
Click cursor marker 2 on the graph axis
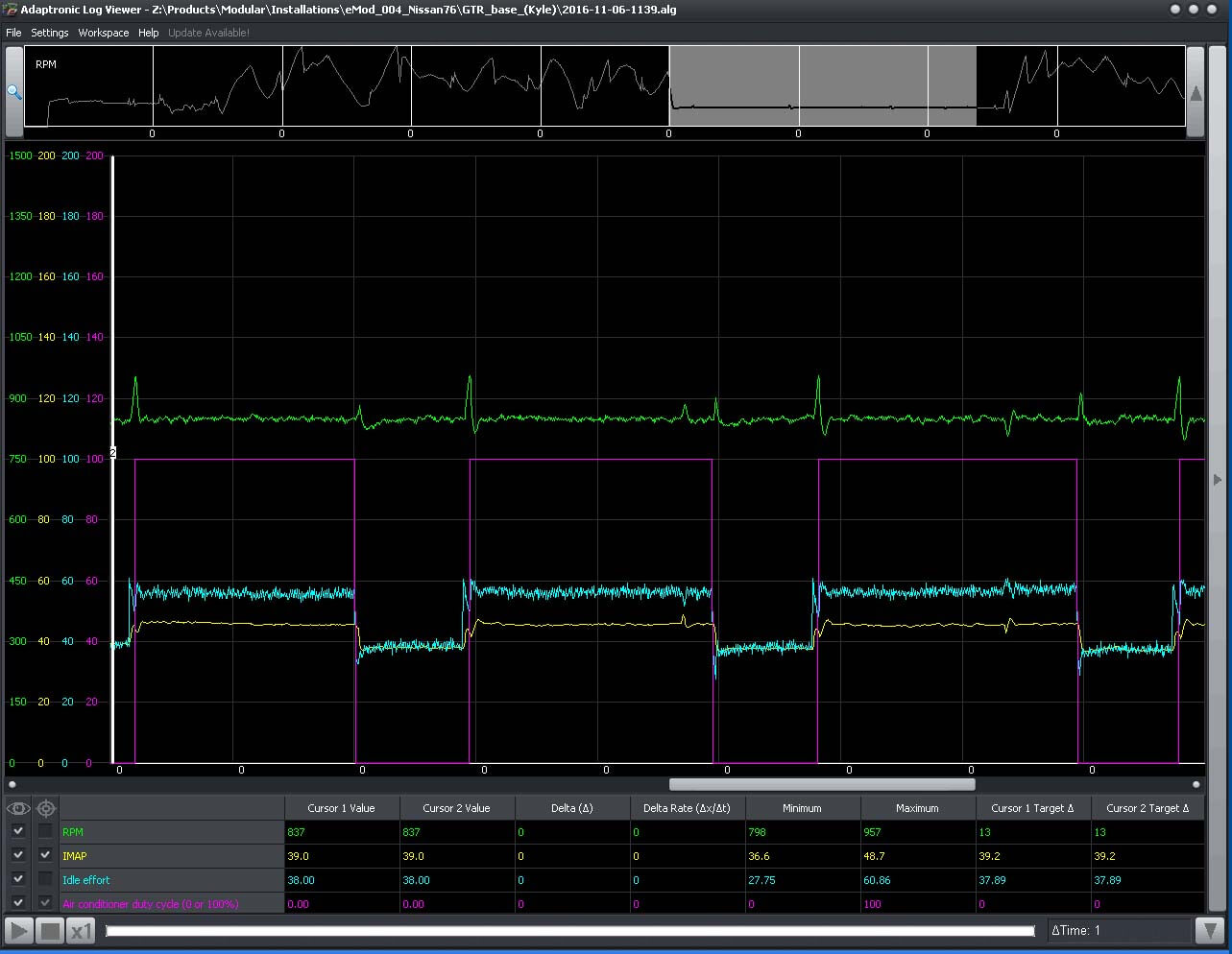point(113,452)
